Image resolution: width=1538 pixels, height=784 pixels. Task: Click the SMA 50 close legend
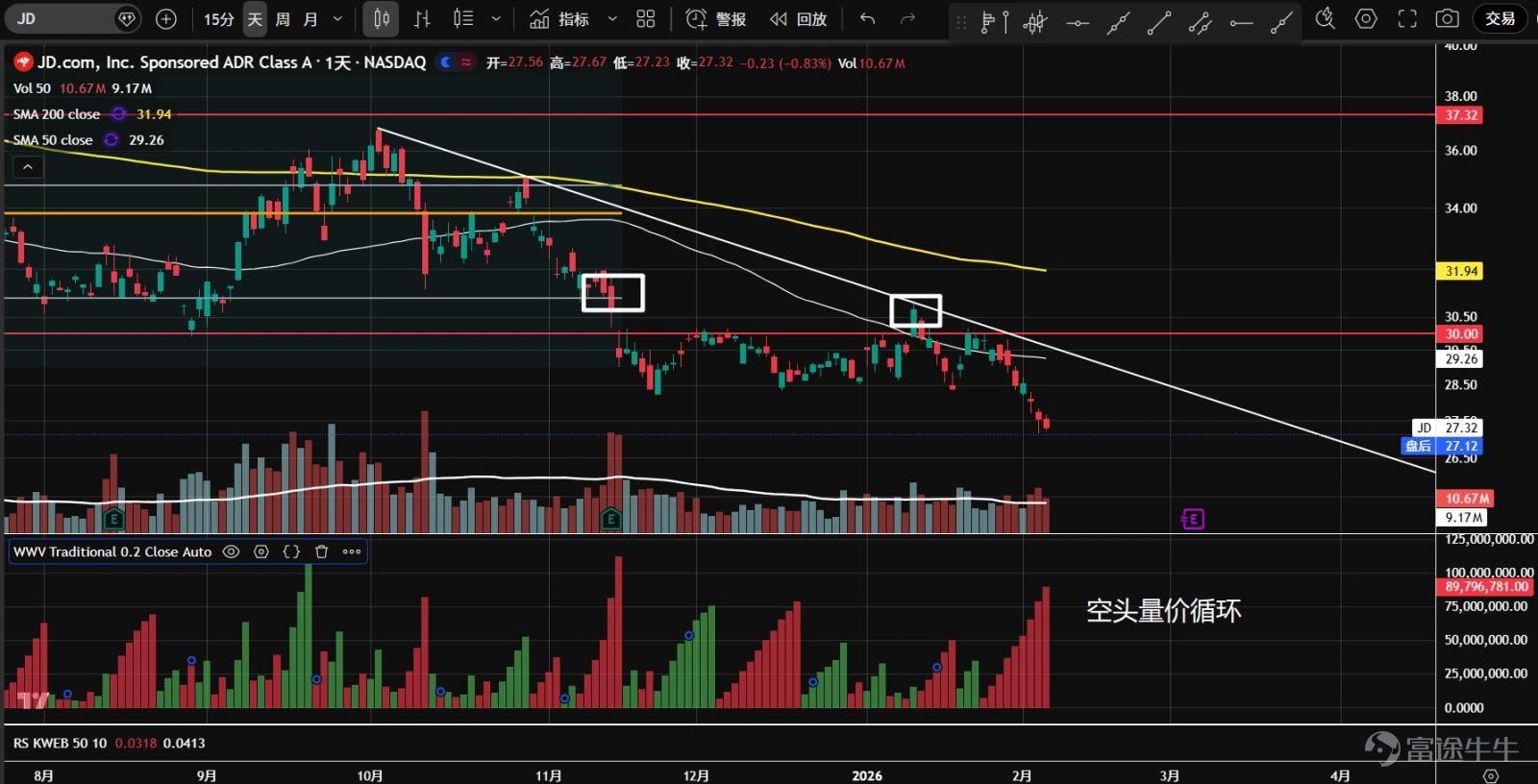point(53,140)
